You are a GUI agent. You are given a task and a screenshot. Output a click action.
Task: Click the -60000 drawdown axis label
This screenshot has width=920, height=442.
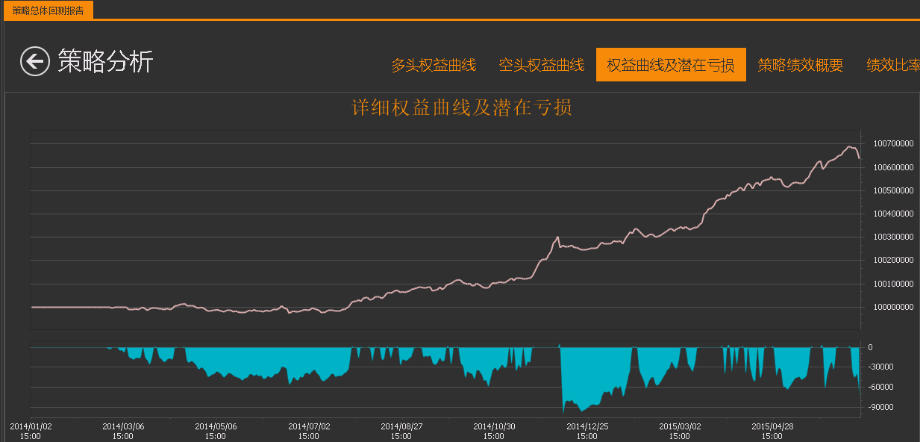pos(881,387)
